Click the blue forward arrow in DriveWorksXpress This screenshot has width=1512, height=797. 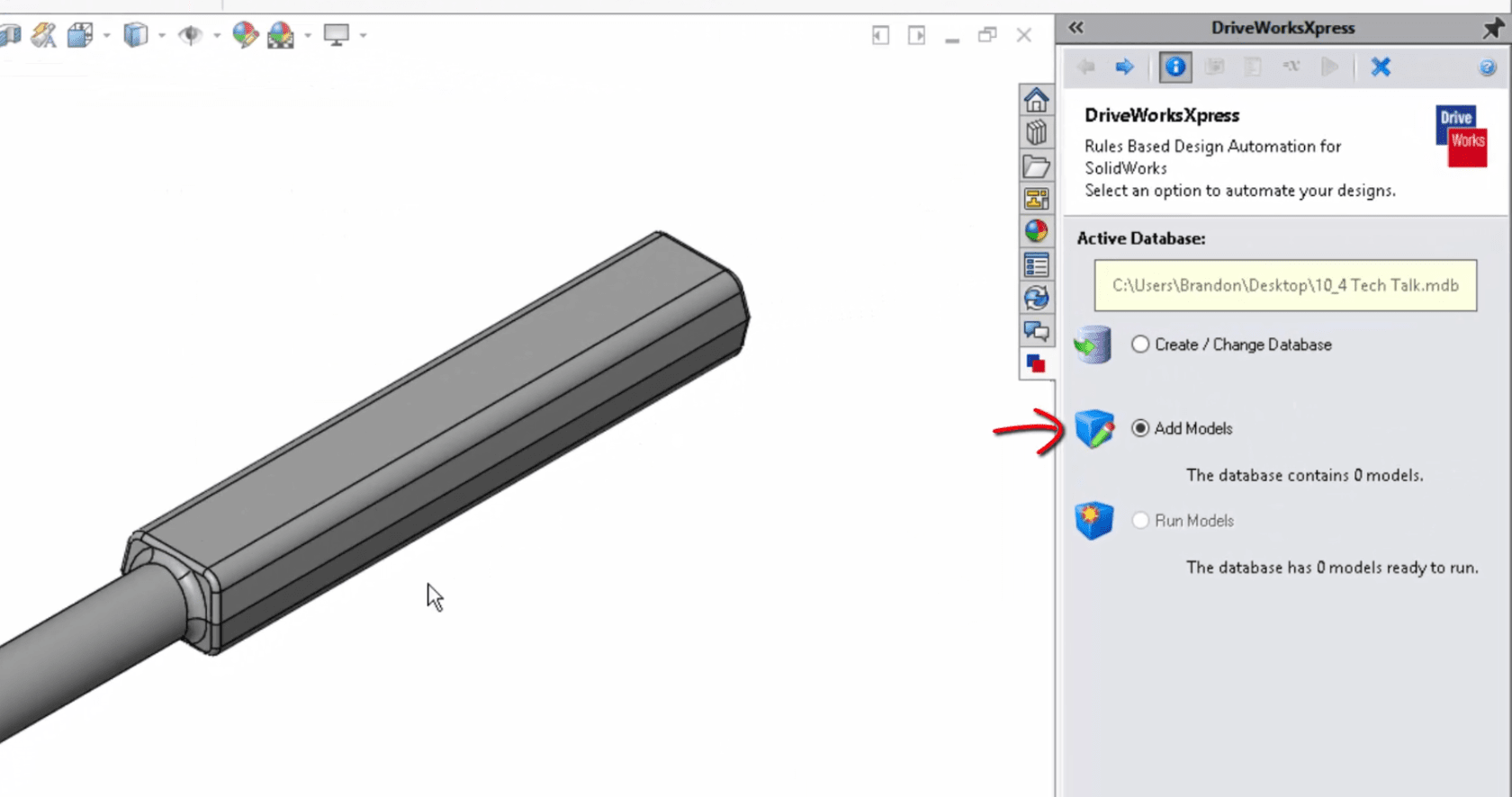click(1124, 67)
